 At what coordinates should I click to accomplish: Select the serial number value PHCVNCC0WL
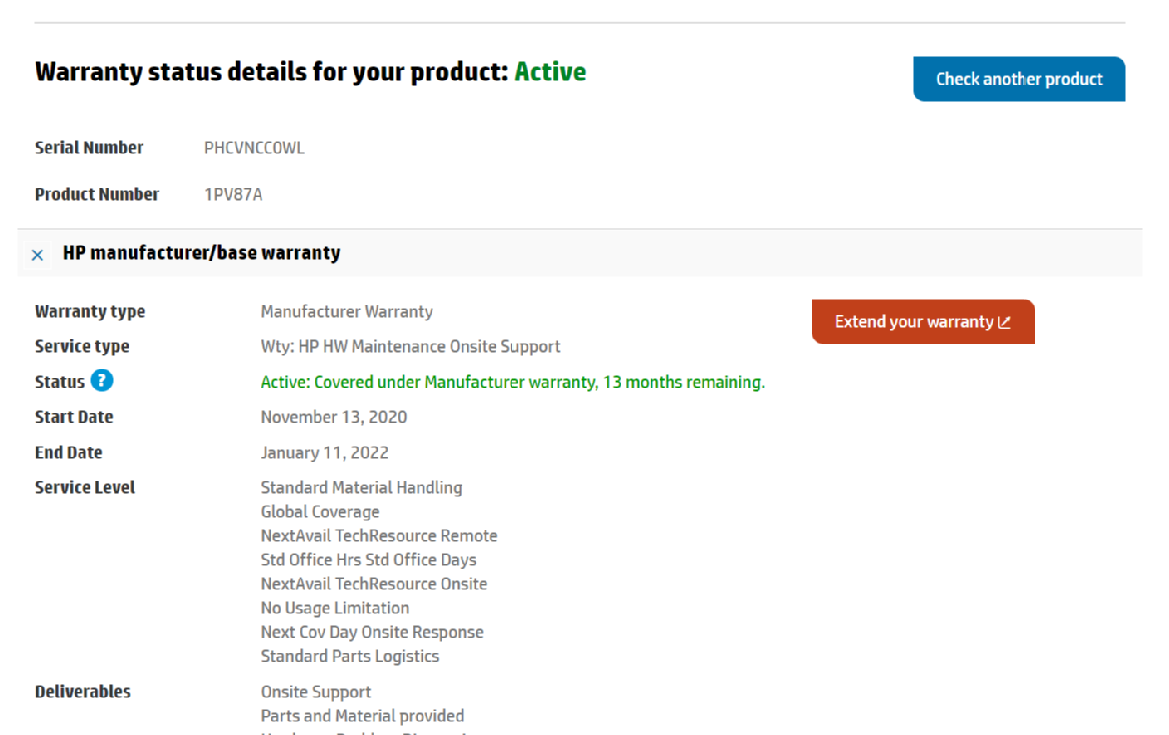point(254,148)
